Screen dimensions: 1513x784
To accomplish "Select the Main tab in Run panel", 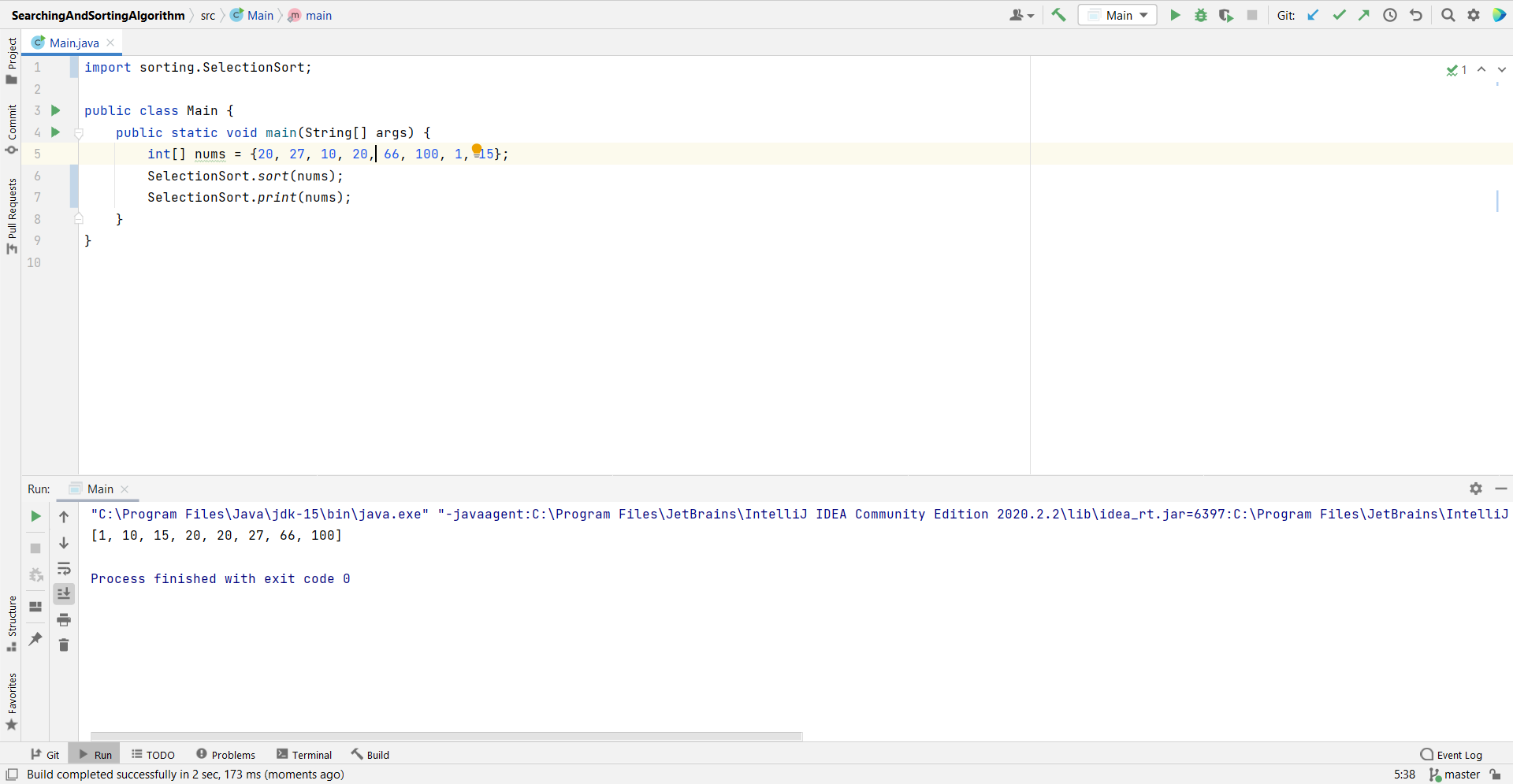I will point(99,489).
